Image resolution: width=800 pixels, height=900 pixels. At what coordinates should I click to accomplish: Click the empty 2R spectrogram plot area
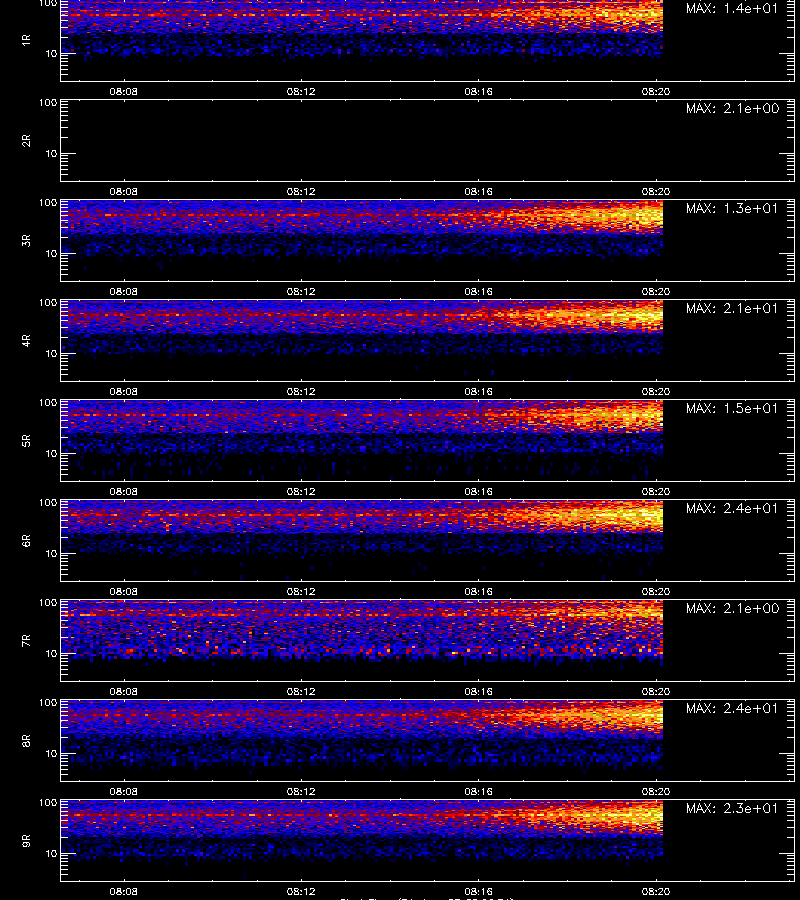pos(427,141)
